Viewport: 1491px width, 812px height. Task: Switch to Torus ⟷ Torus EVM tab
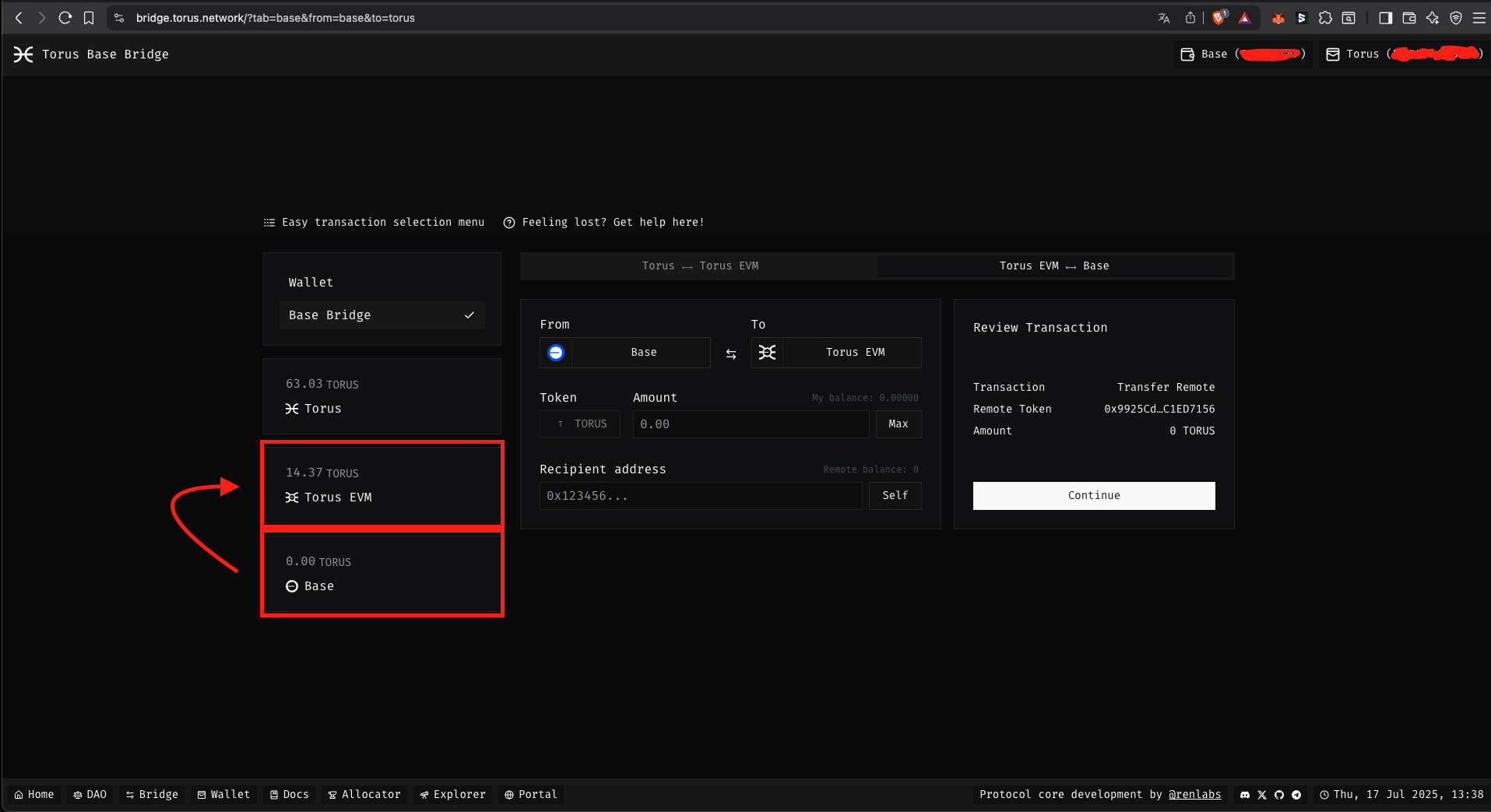[x=699, y=266]
